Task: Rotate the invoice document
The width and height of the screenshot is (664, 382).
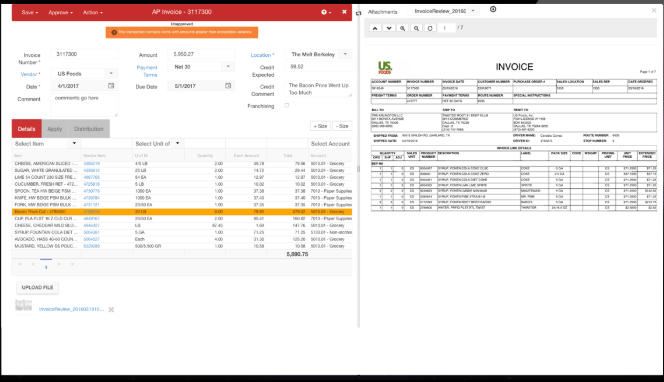Action: [x=430, y=28]
